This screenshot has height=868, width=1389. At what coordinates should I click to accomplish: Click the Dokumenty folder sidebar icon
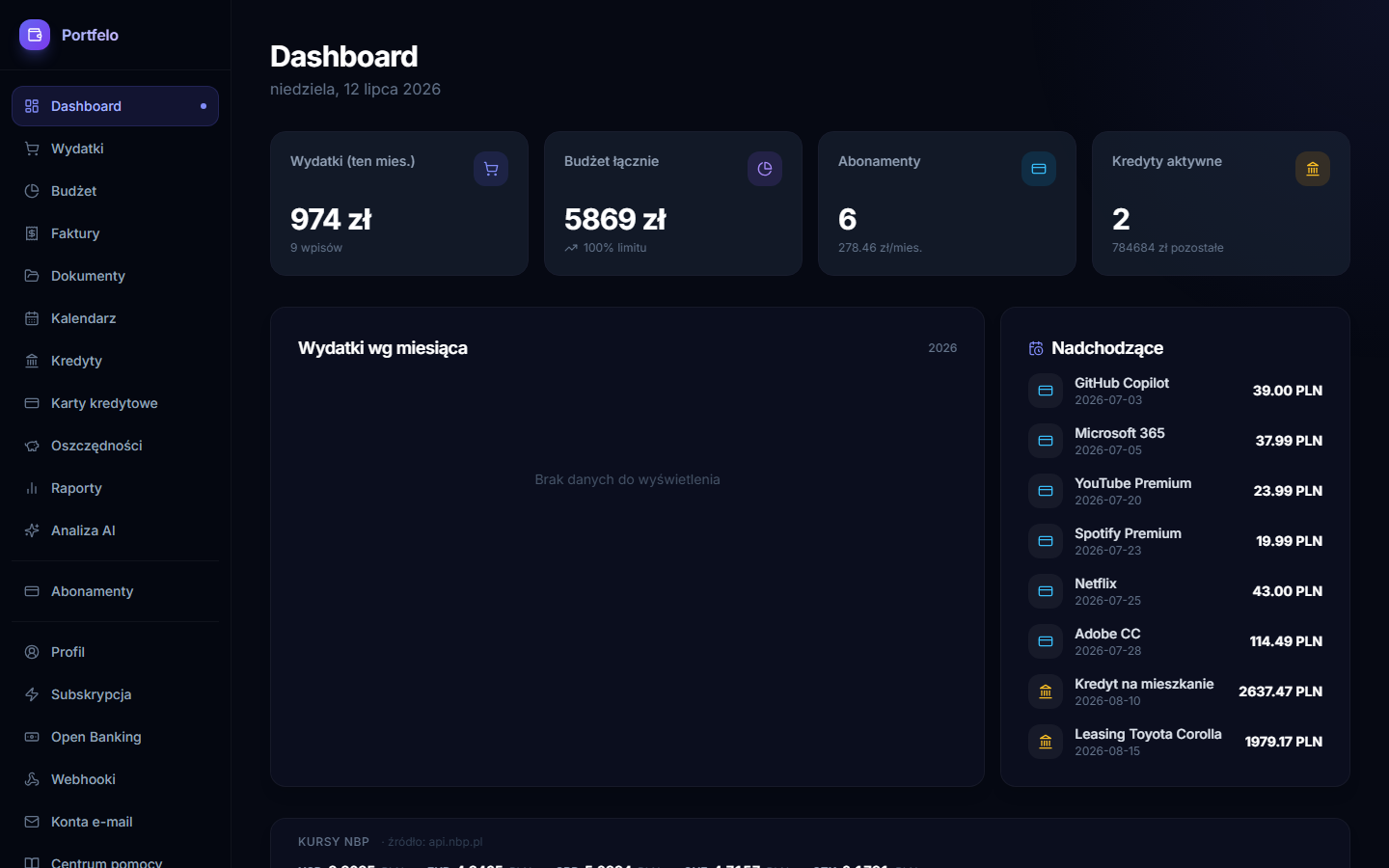(32, 276)
